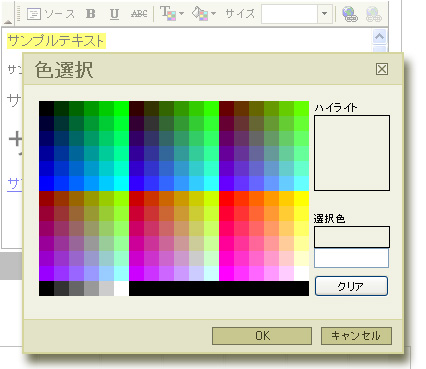The width and height of the screenshot is (426, 369).
Task: Open the text color picker icon
Action: coord(168,14)
